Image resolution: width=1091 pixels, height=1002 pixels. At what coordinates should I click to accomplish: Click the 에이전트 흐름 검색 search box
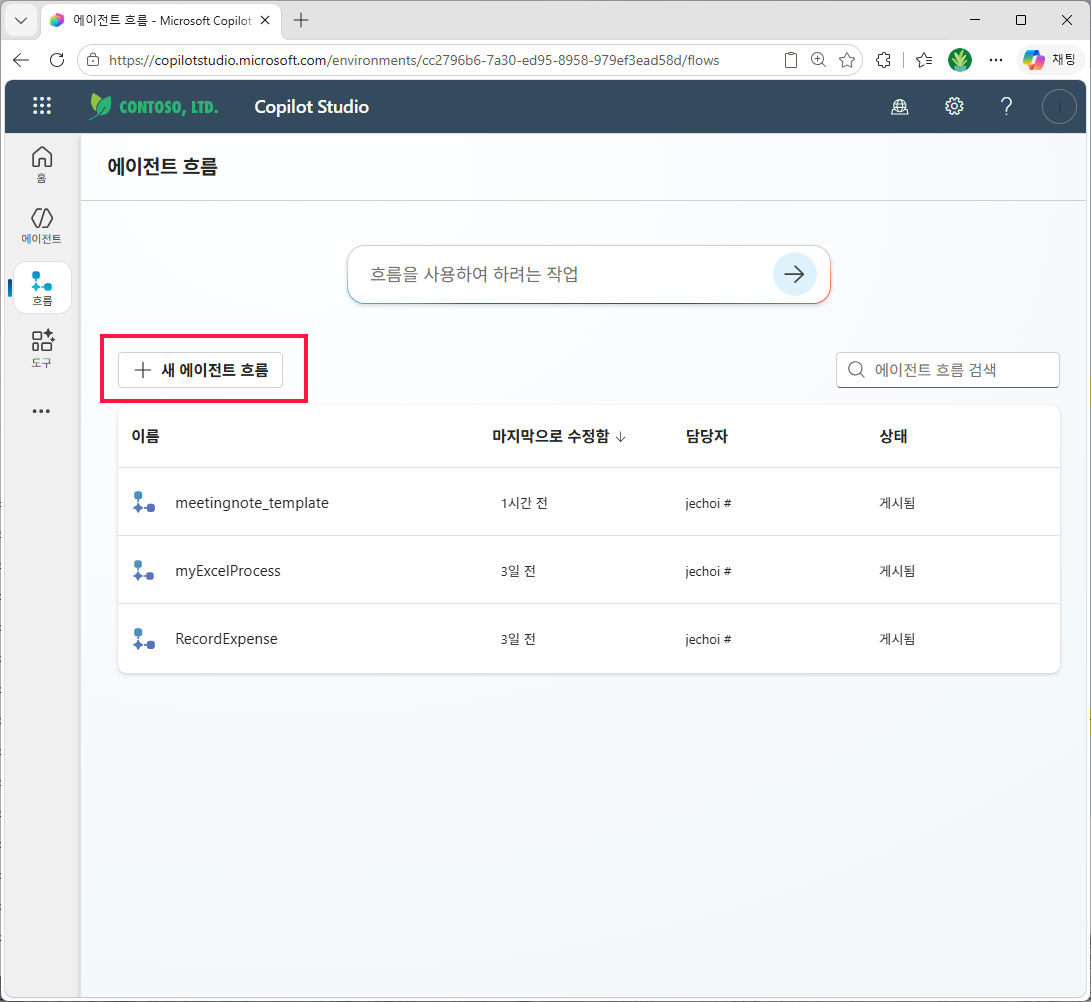[948, 369]
